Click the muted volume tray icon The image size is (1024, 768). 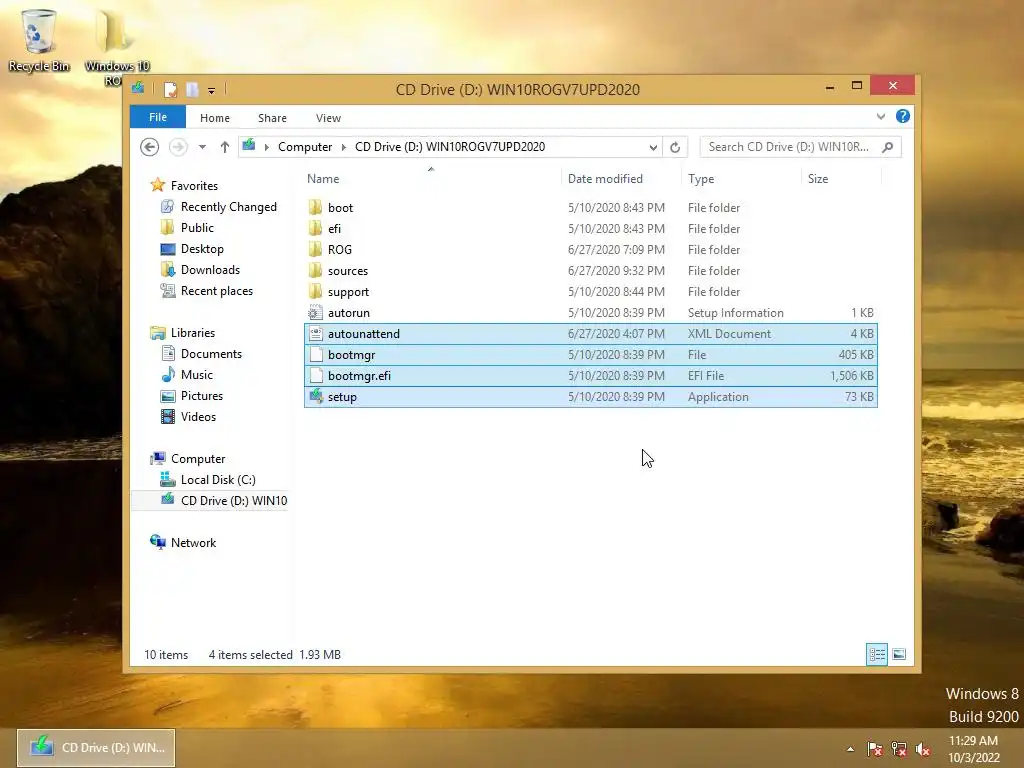[x=923, y=749]
